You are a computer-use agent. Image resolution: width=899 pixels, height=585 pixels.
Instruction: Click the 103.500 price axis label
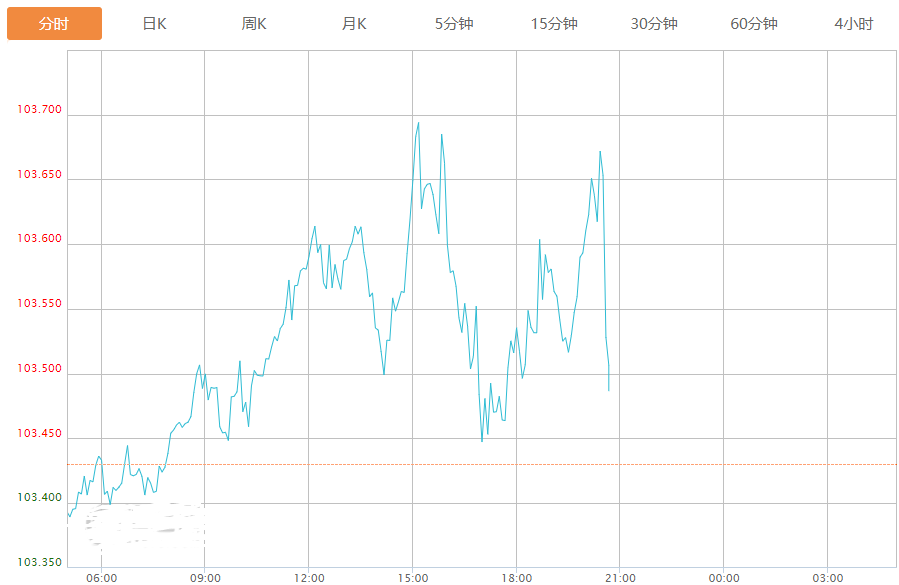click(40, 369)
